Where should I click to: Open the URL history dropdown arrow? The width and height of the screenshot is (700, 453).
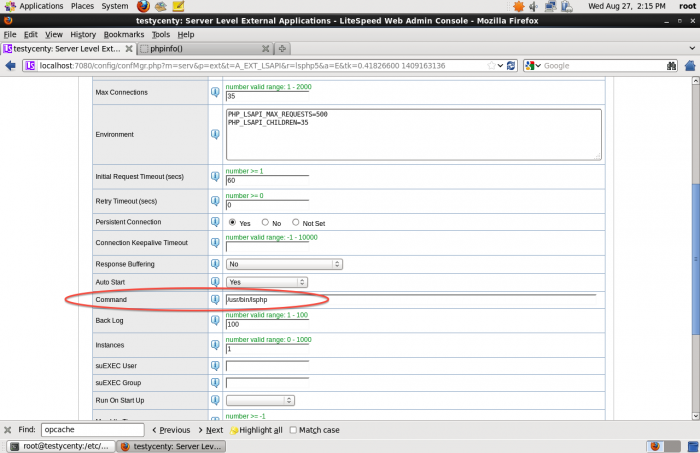(500, 66)
